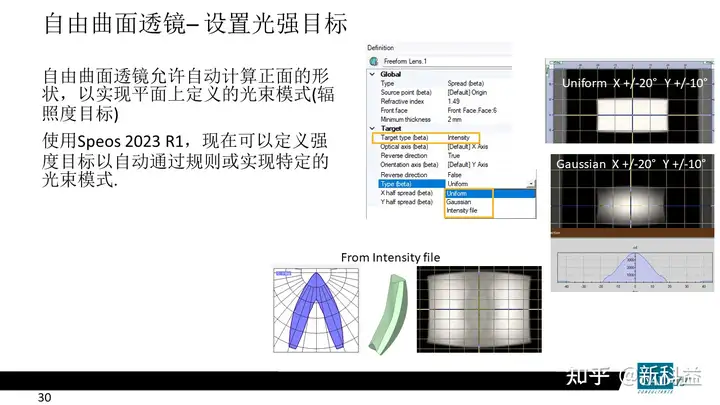The height and width of the screenshot is (405, 720).
Task: Select the Refractive index row label
Action: (x=402, y=101)
